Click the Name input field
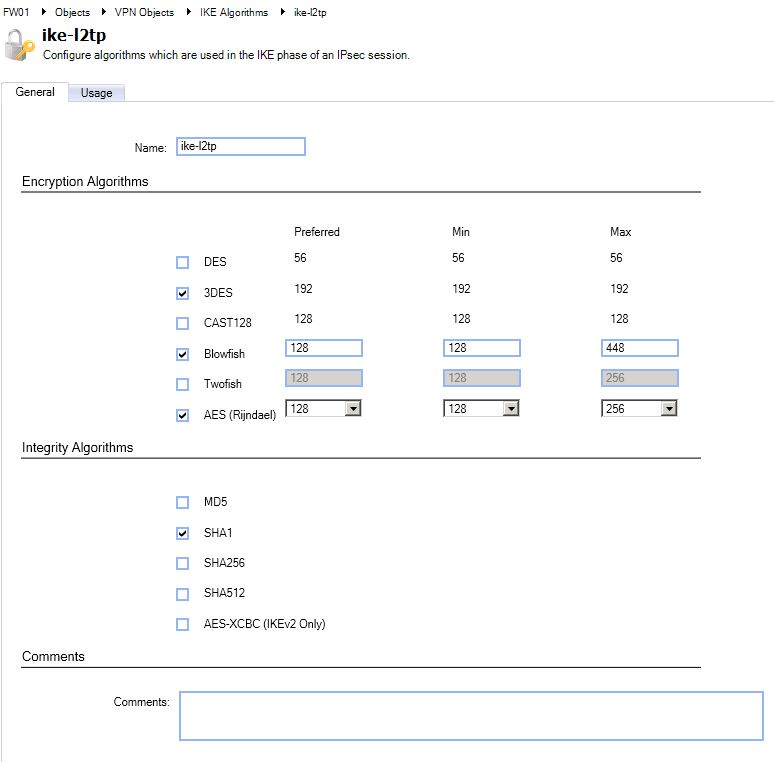Viewport: 774px width, 762px height. coord(240,147)
